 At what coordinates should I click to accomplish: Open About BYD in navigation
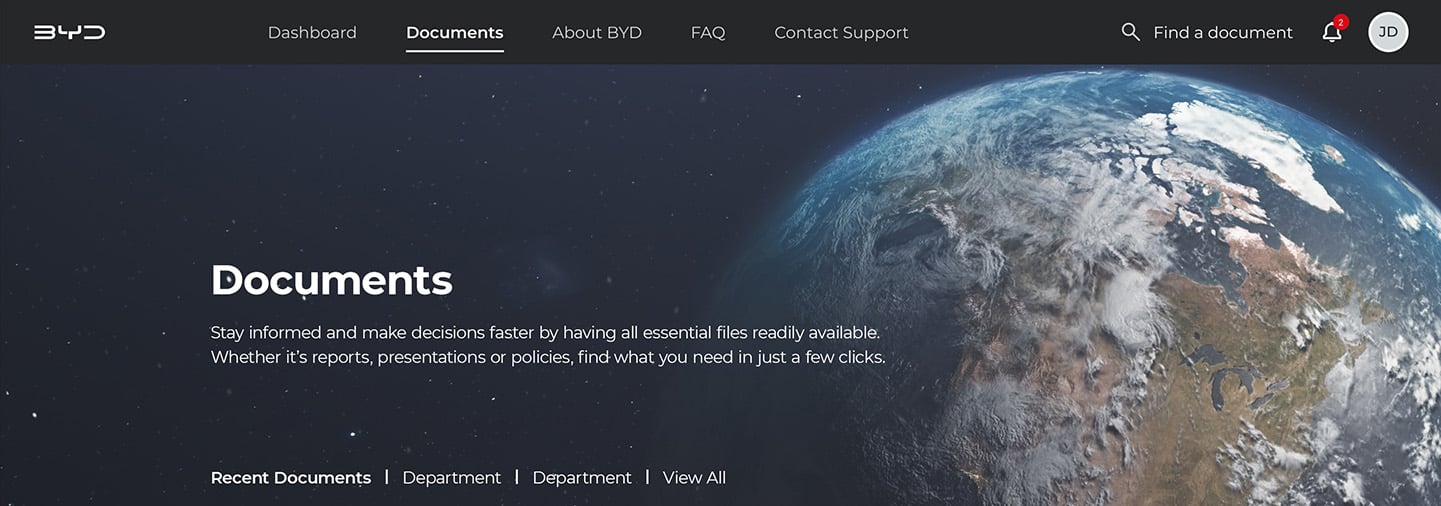point(597,32)
